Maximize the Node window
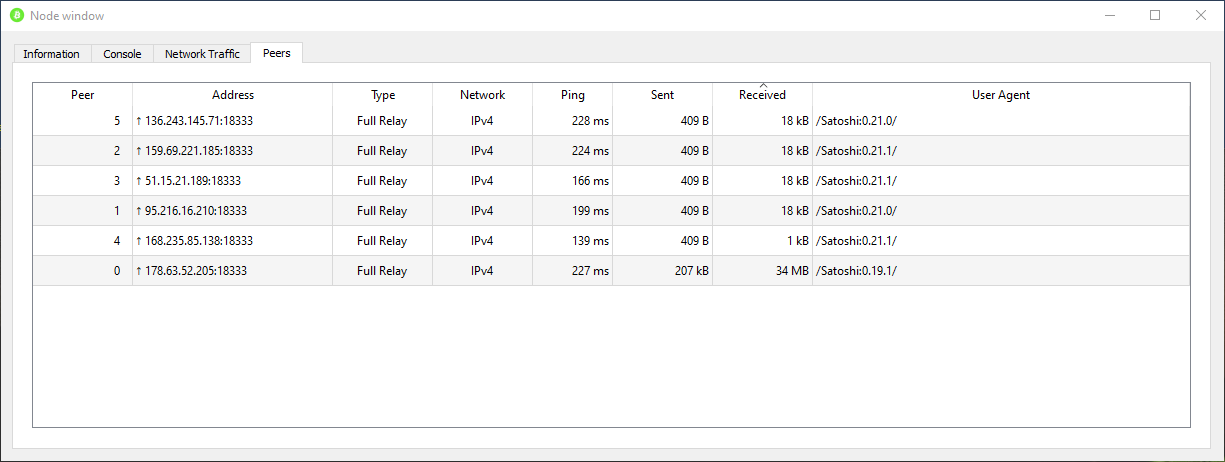 (1155, 15)
